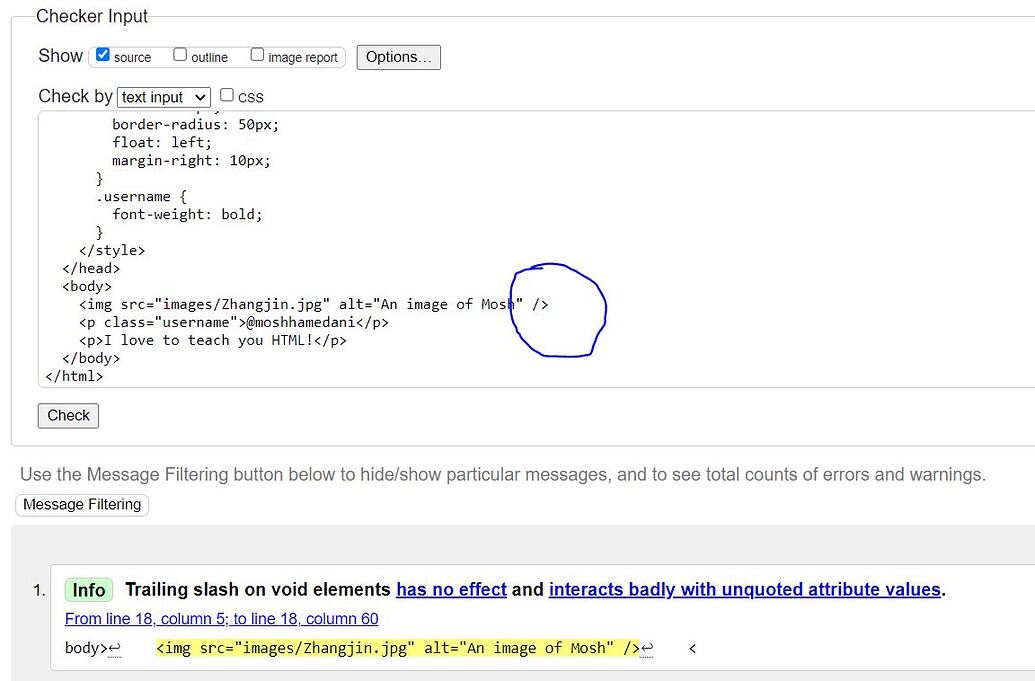Viewport: 1035px width, 681px height.
Task: Open the Message Filtering panel
Action: (81, 505)
